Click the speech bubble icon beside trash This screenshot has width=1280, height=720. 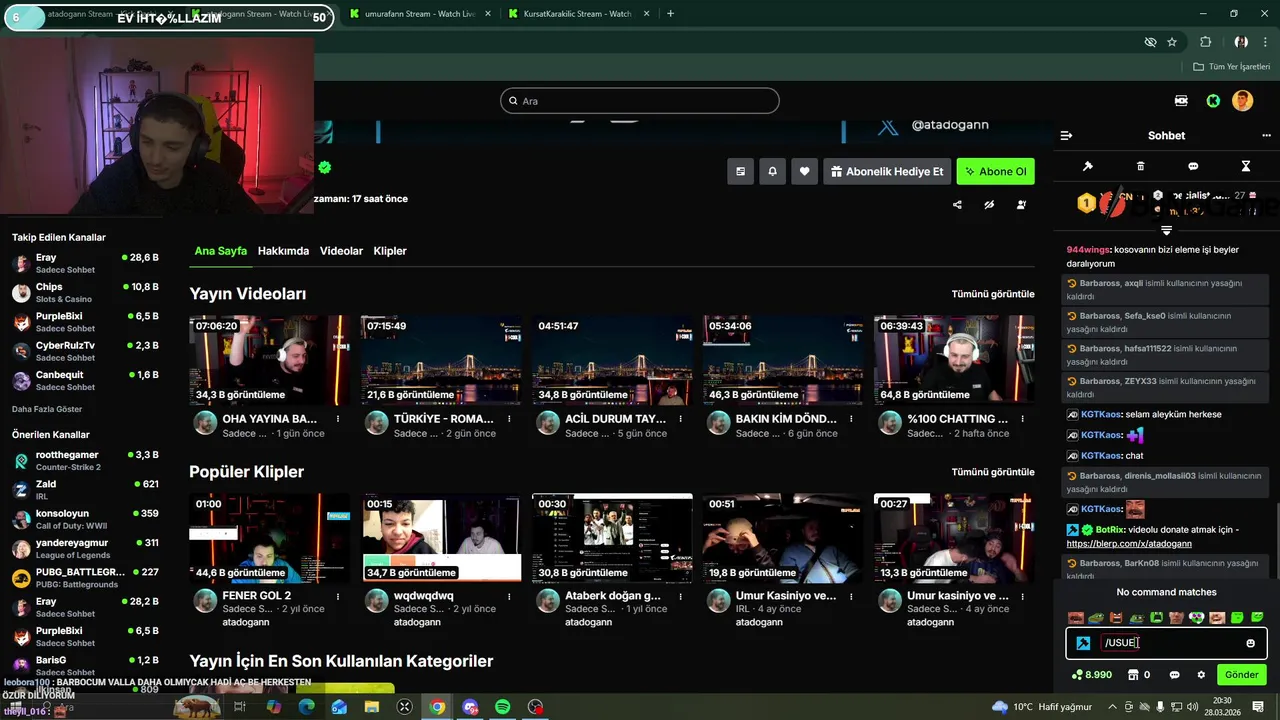click(x=1193, y=166)
